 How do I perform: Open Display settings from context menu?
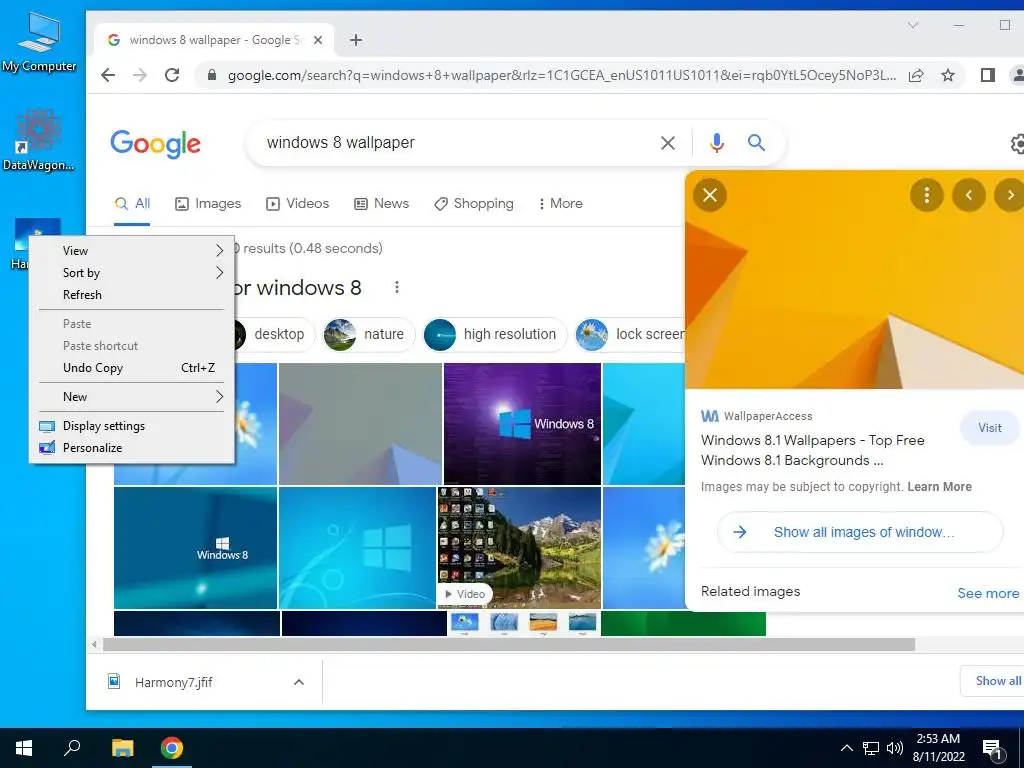point(131,426)
